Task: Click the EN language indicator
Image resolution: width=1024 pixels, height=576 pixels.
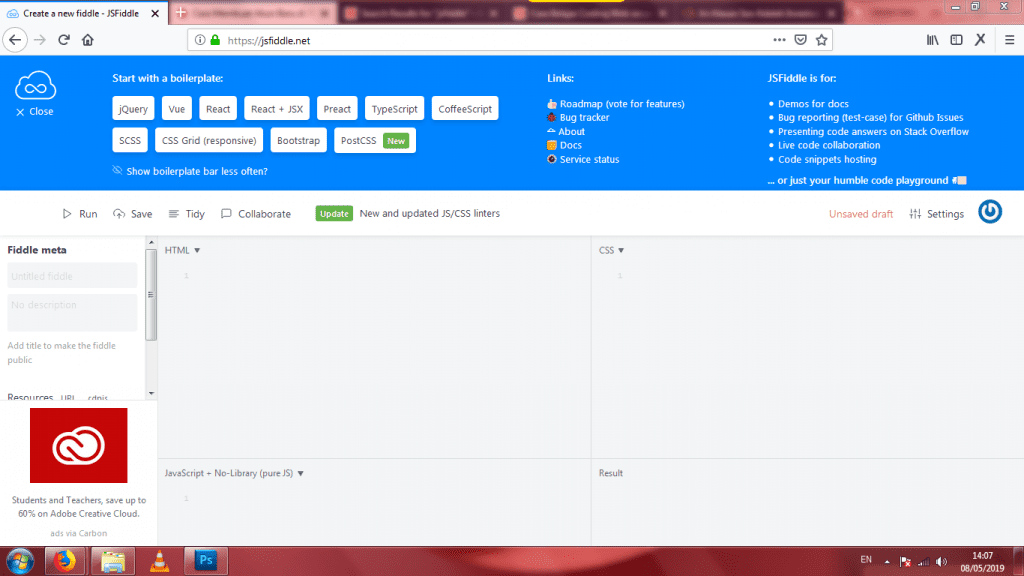Action: 866,560
